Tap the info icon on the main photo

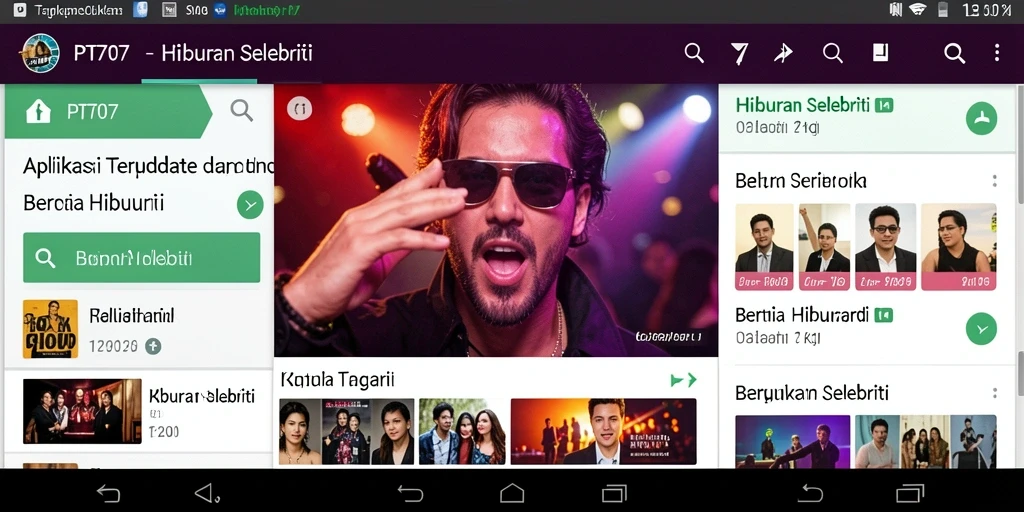coord(300,109)
